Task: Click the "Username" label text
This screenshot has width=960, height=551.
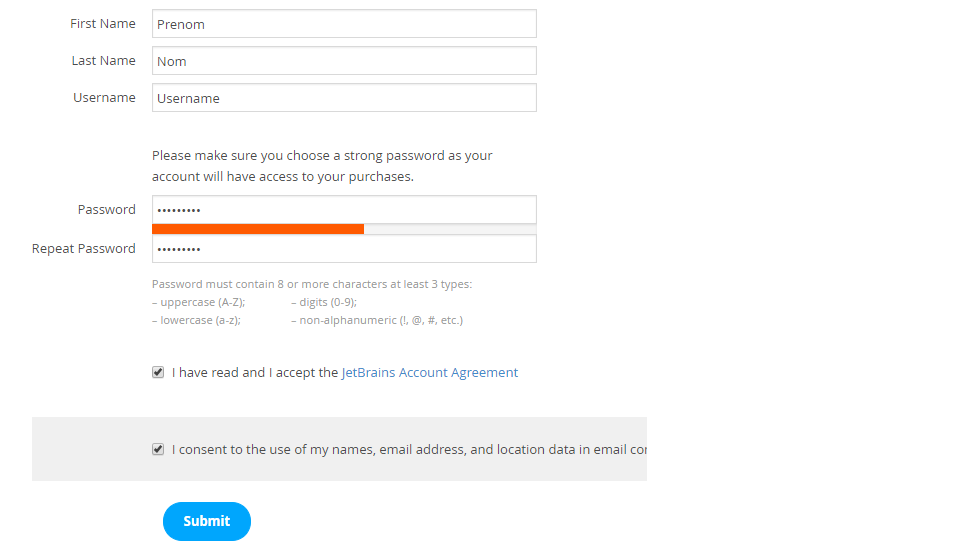Action: (104, 98)
